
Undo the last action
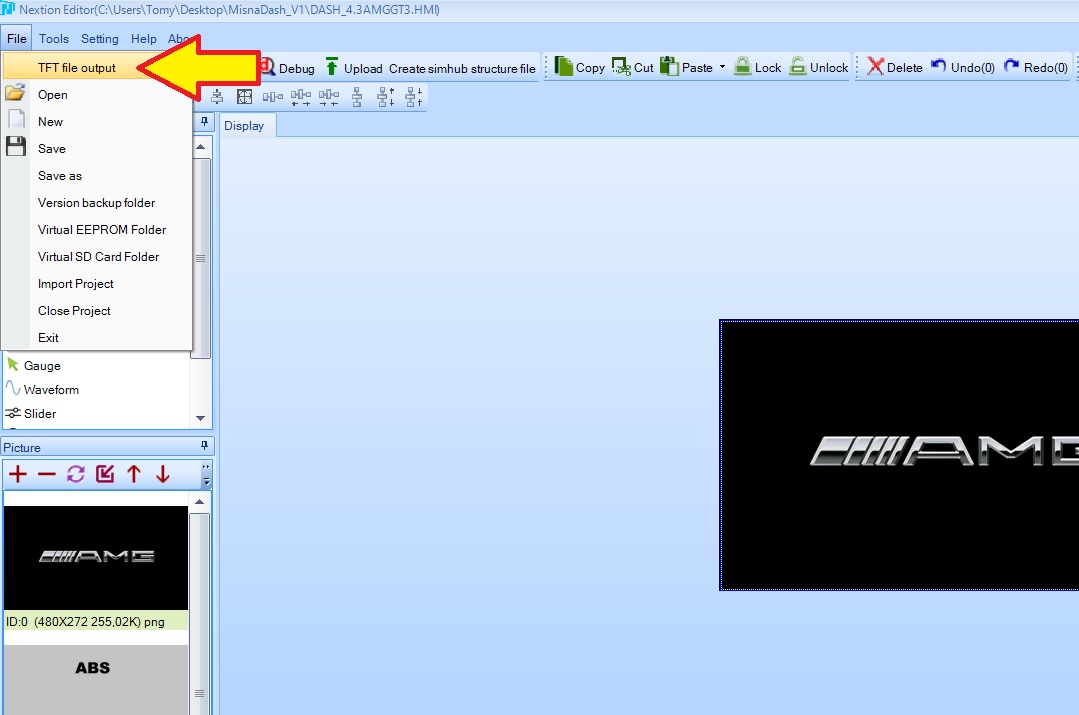pos(963,67)
